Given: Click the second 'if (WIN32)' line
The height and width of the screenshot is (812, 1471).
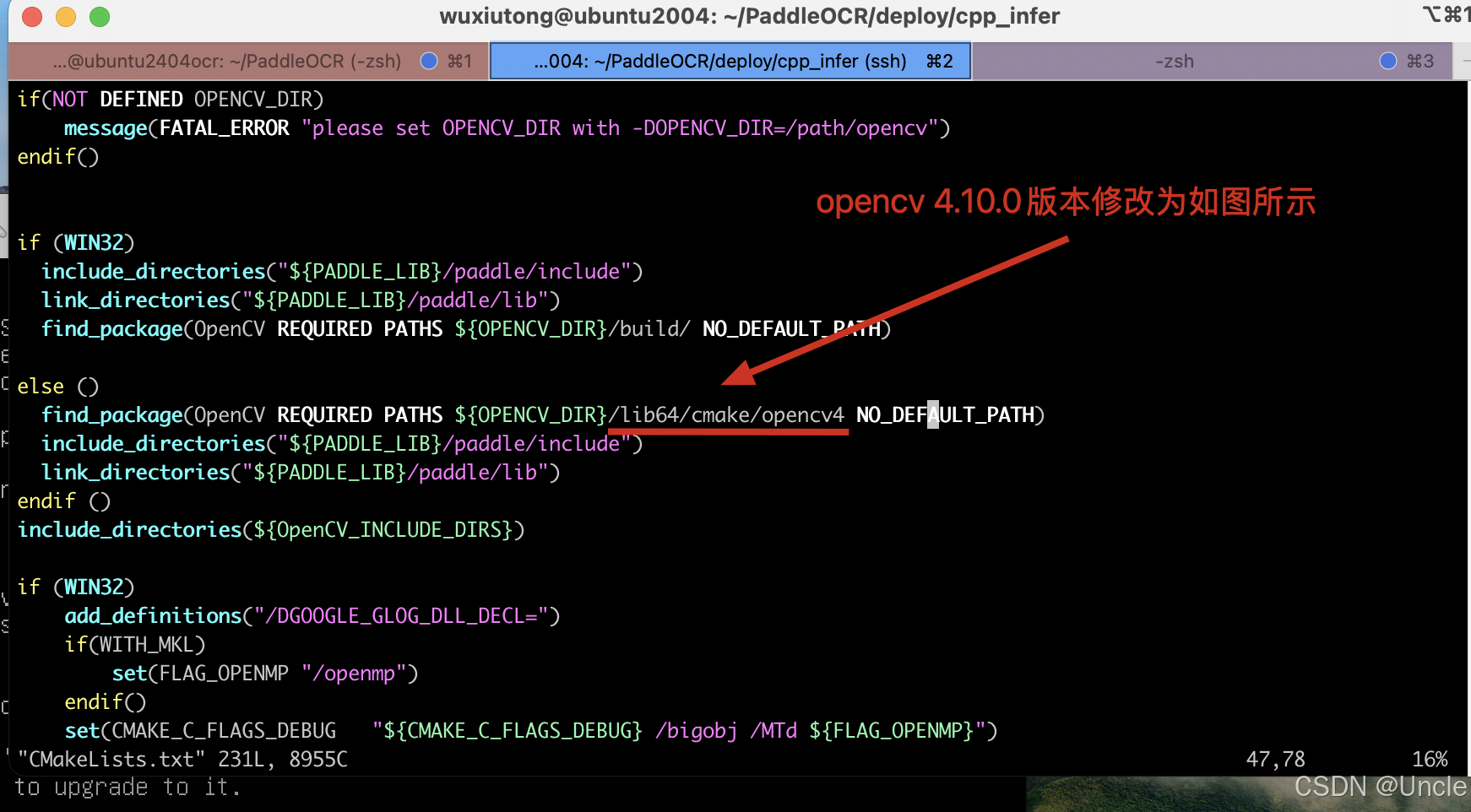Looking at the screenshot, I should (76, 587).
